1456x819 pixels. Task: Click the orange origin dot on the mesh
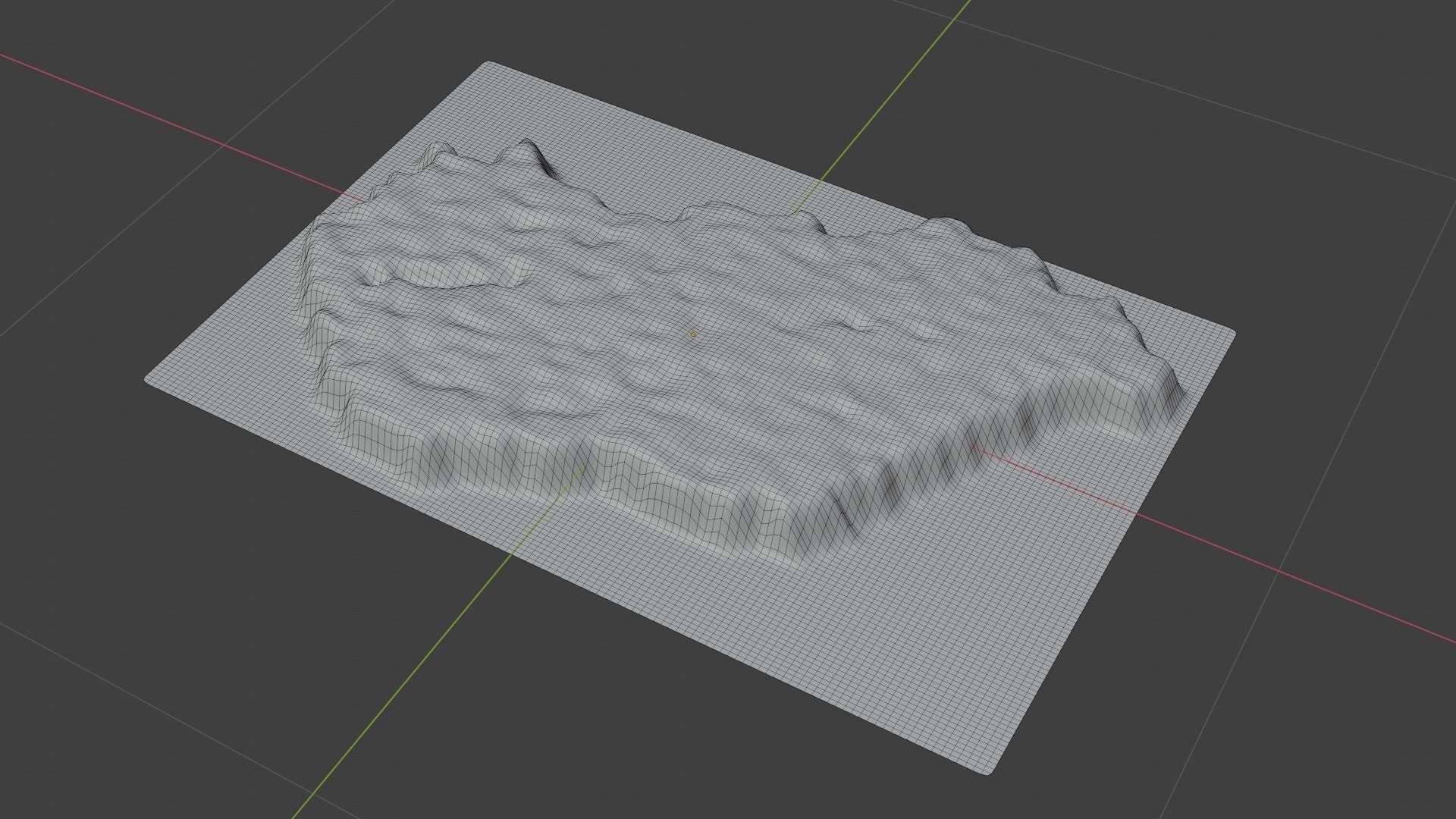coord(693,334)
